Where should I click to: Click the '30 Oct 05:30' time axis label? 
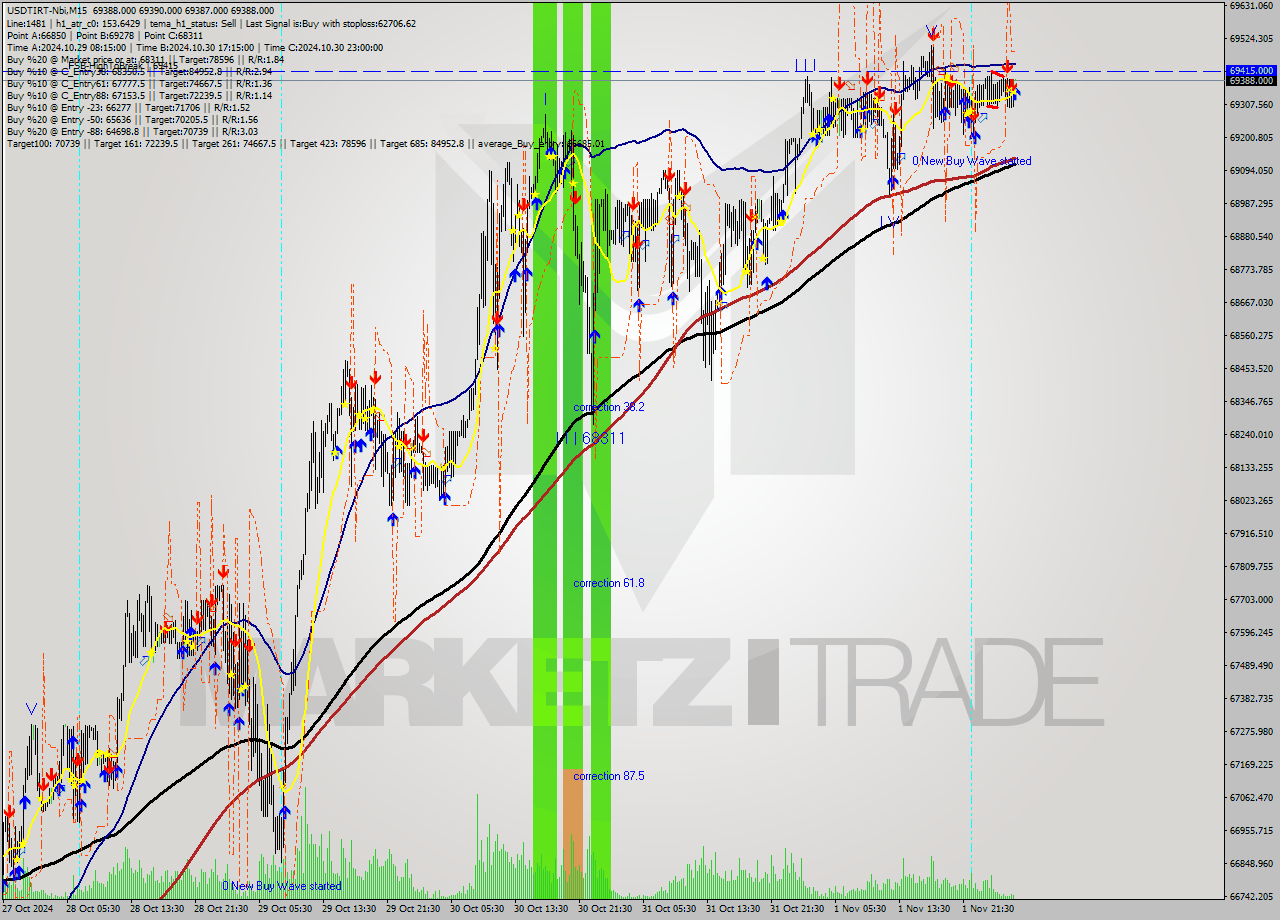[x=478, y=909]
